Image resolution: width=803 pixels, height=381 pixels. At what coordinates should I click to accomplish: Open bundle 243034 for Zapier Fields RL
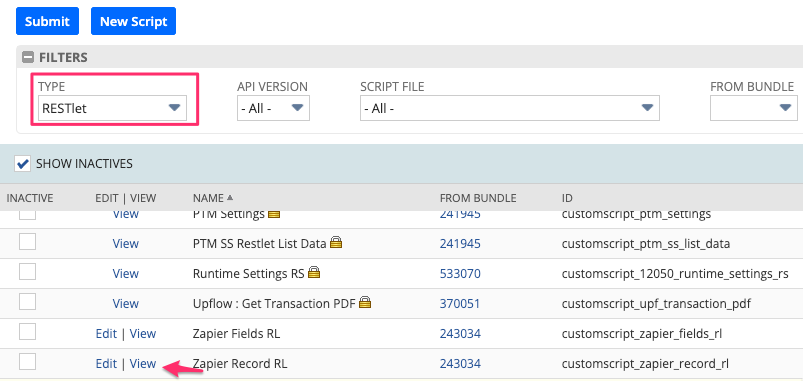(460, 334)
